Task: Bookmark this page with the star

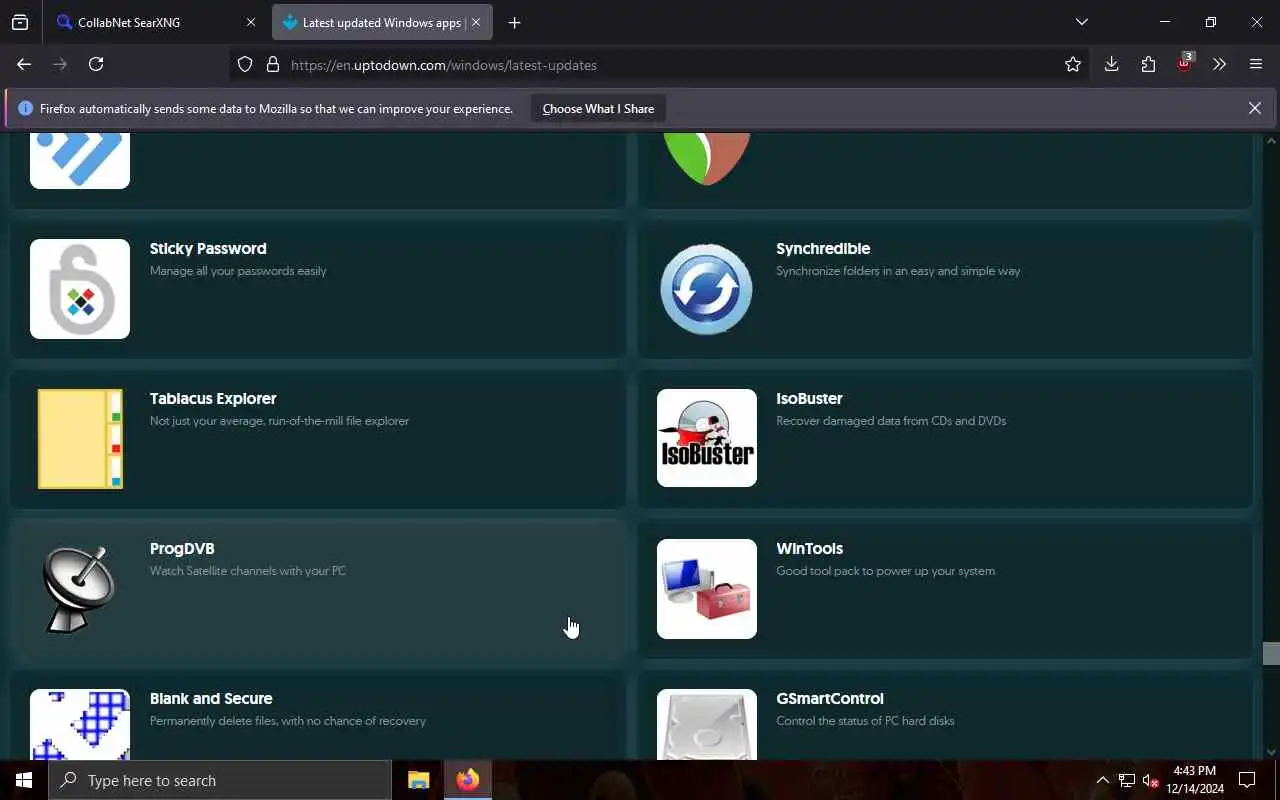Action: tap(1073, 64)
